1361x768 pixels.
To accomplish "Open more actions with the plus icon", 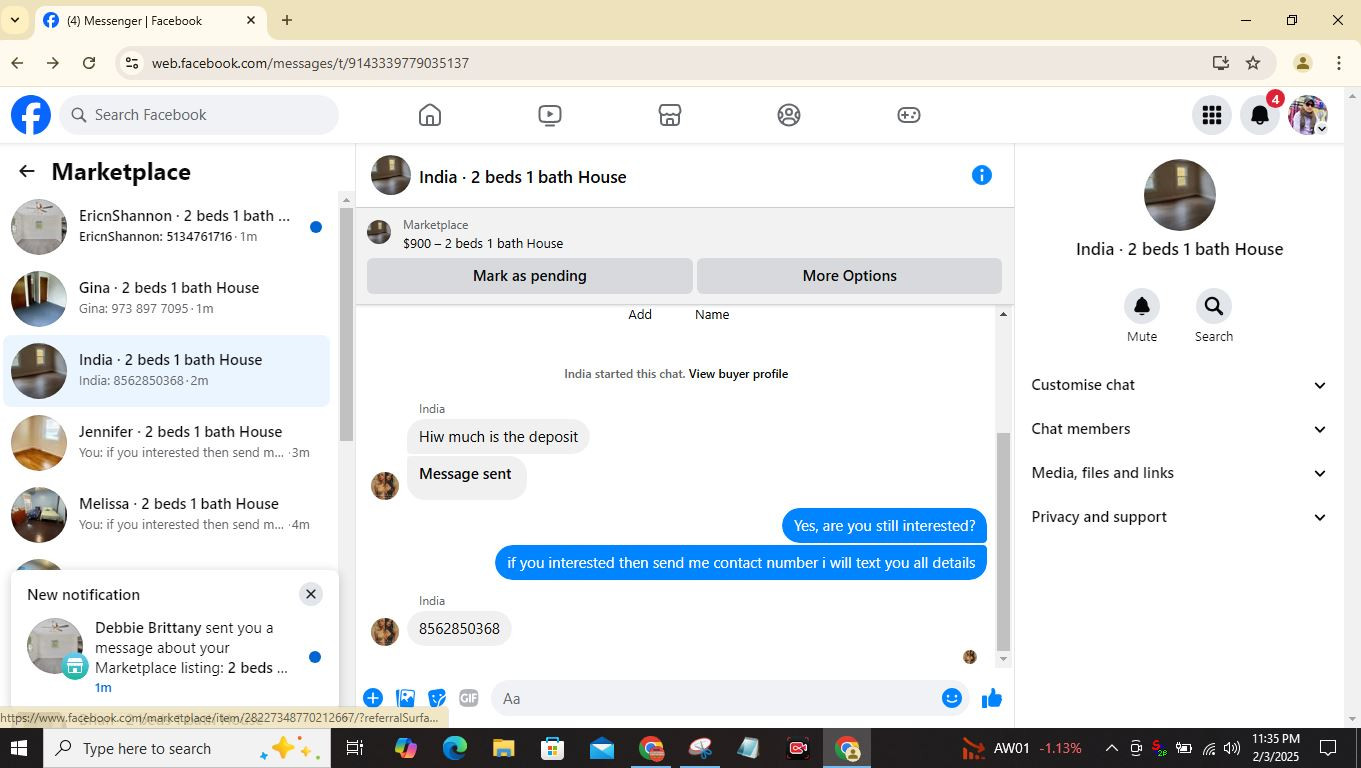I will click(x=373, y=698).
